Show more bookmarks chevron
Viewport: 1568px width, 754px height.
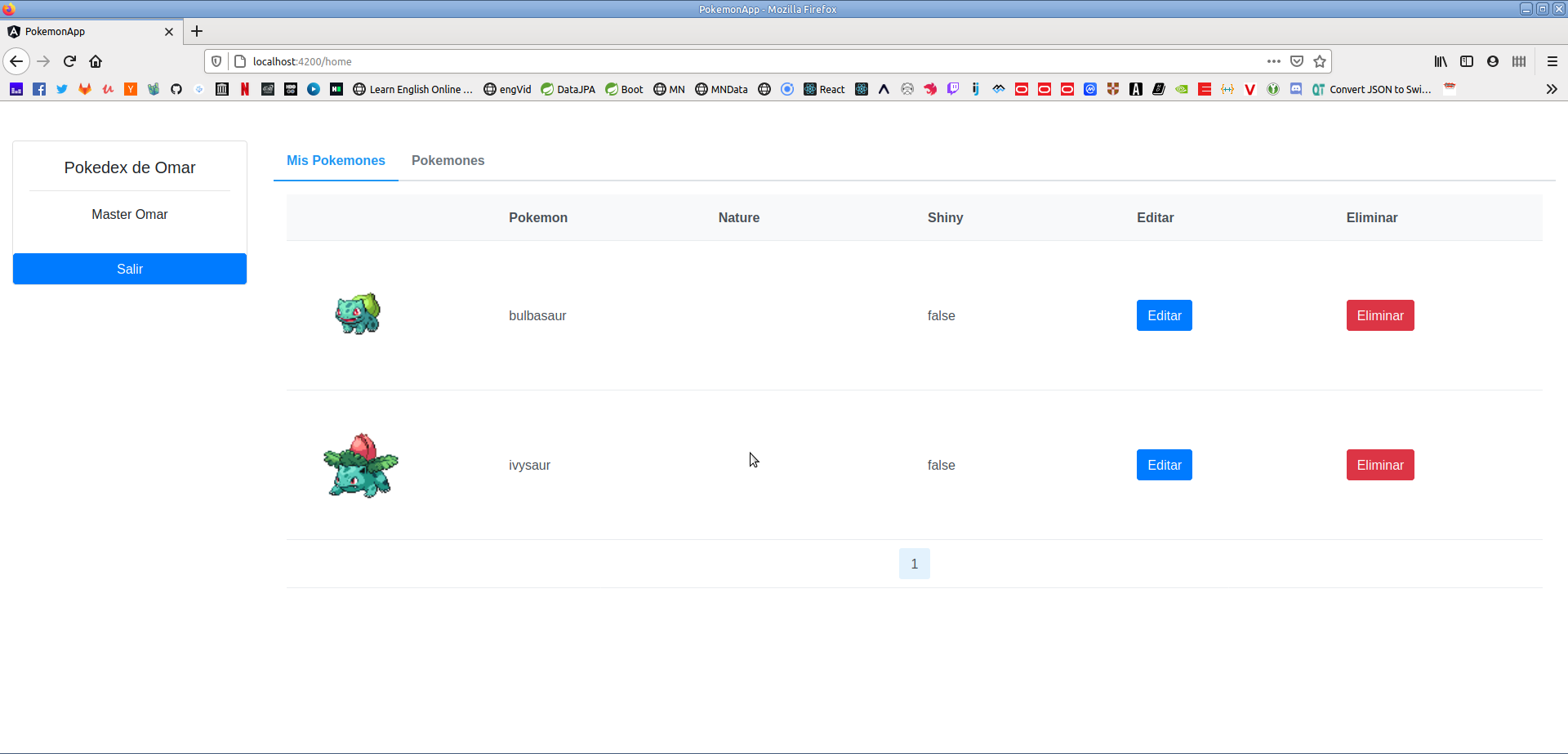click(1552, 89)
